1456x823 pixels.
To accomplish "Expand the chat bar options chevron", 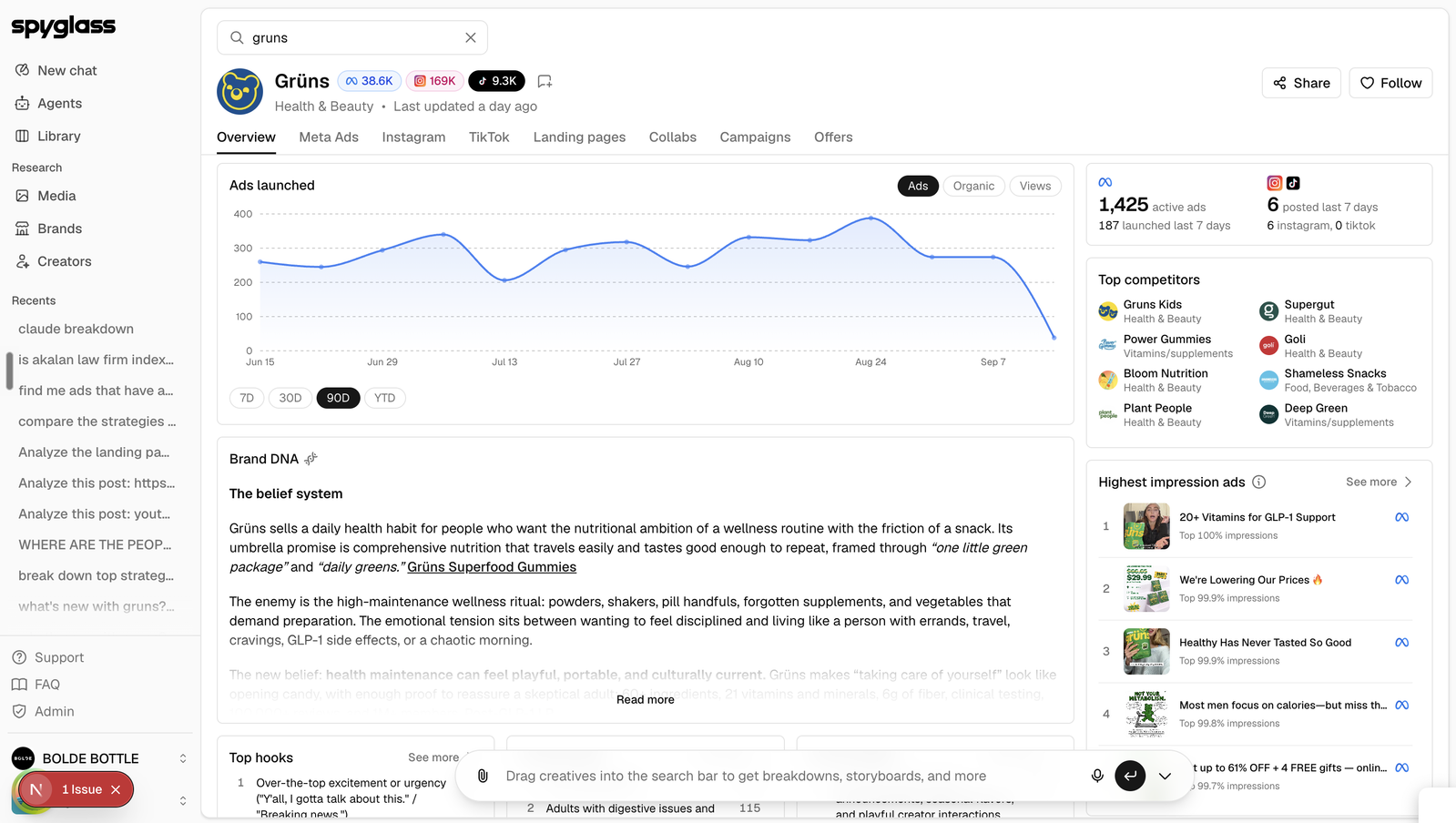I will tap(1165, 776).
